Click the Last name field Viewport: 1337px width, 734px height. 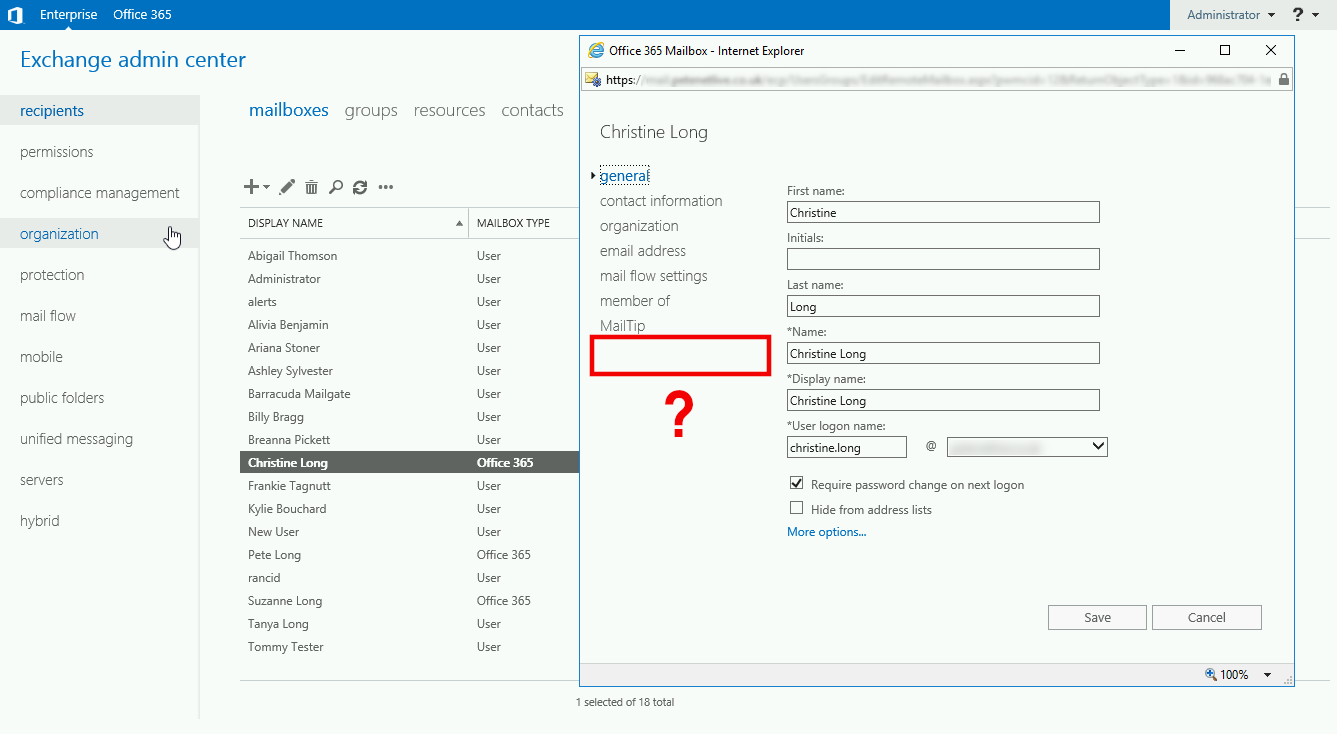[943, 306]
